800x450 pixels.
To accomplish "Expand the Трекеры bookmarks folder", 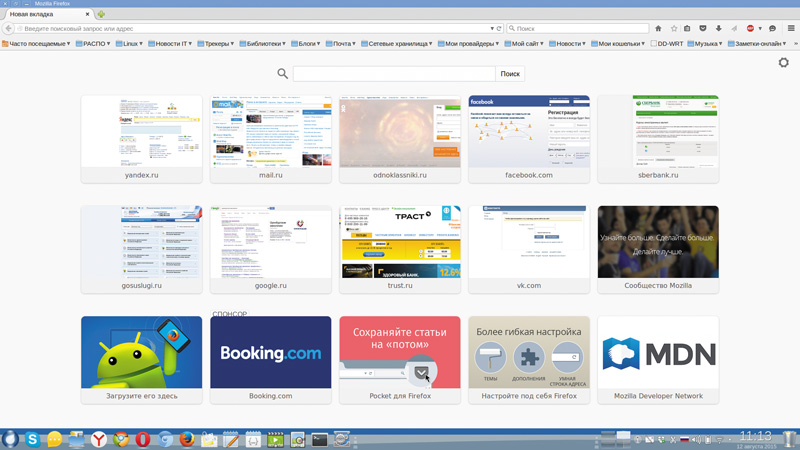I will pos(215,44).
